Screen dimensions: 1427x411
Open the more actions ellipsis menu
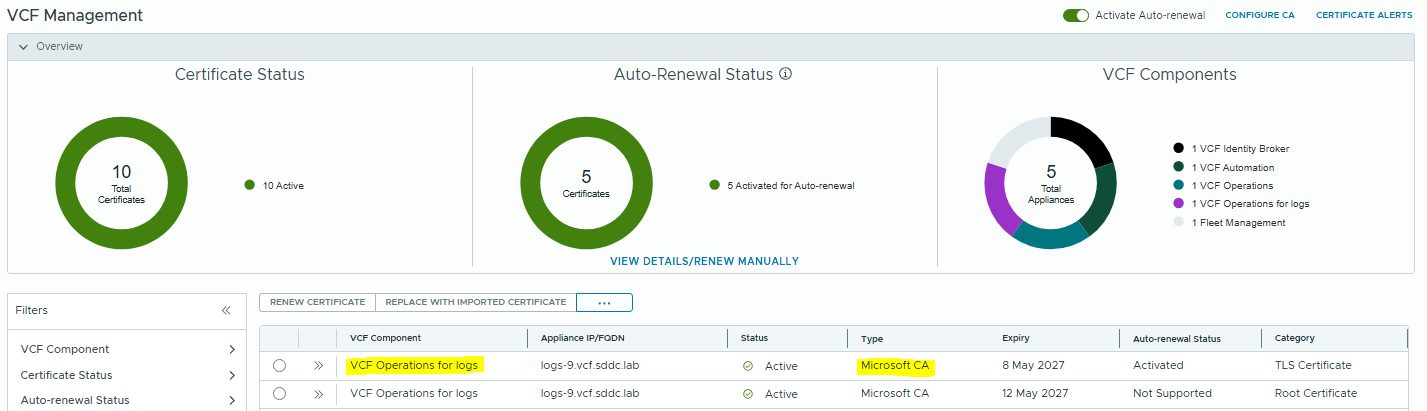coord(604,302)
